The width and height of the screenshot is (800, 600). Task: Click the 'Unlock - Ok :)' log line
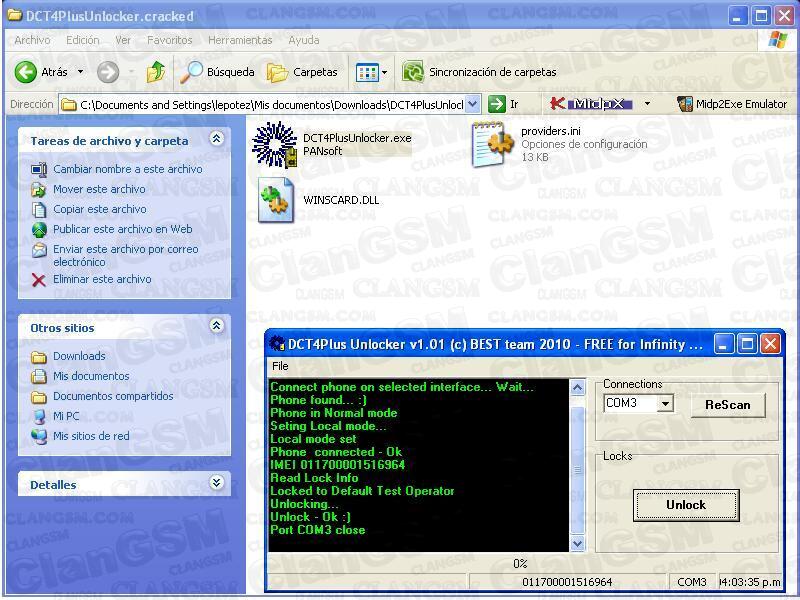coord(310,517)
